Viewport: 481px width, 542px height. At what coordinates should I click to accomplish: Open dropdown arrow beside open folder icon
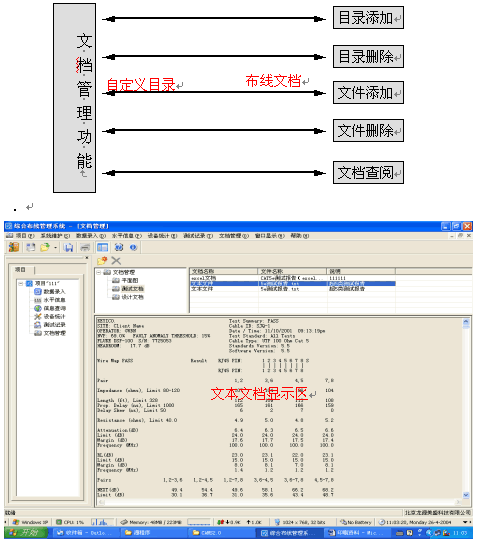point(56,248)
